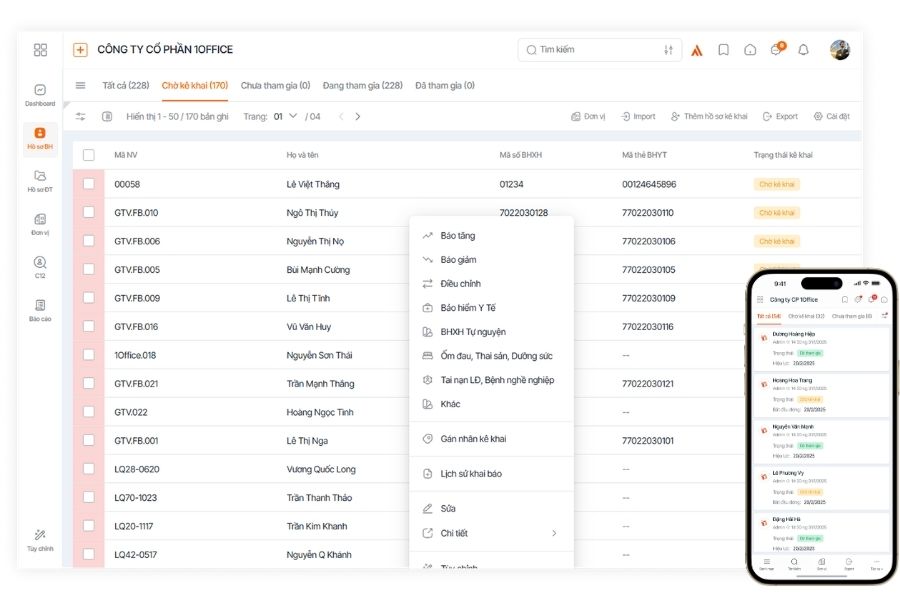Sort by Họ và tên column header
The image size is (900, 600).
302,155
